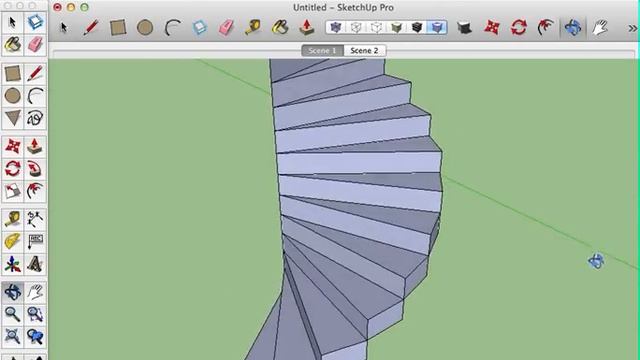Viewport: 640px width, 360px height.
Task: Switch to Shaded With Textures face style
Action: pyautogui.click(x=417, y=27)
